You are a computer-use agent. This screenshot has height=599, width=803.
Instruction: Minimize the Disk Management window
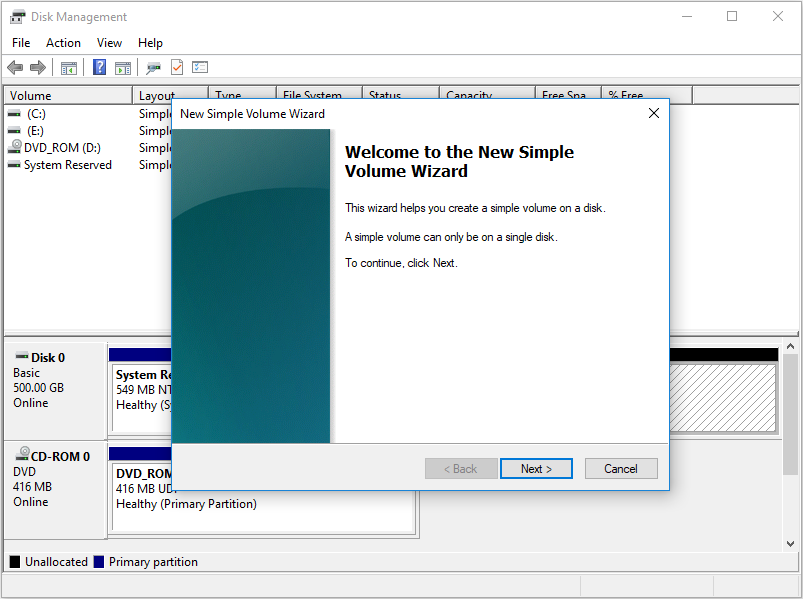687,16
